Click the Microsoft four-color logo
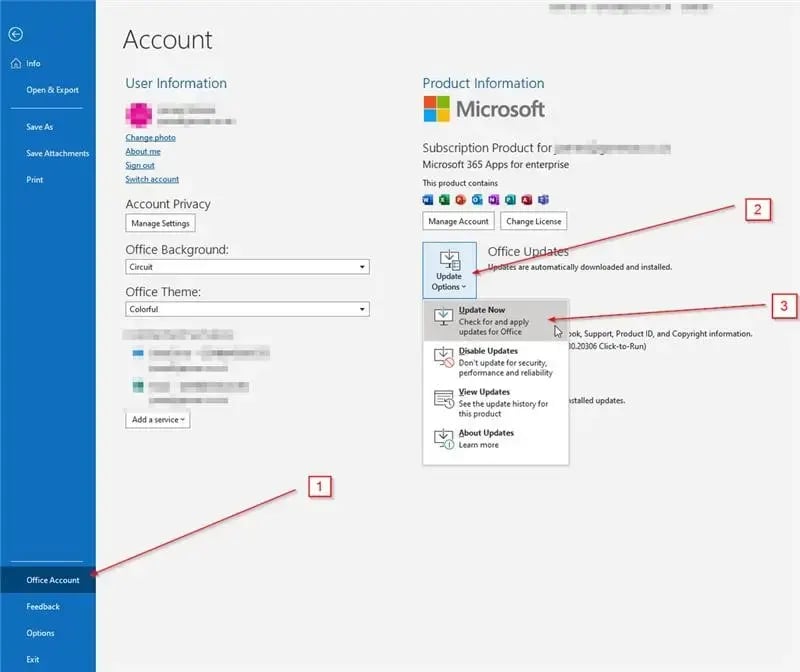Viewport: 800px width, 672px height. coord(437,109)
